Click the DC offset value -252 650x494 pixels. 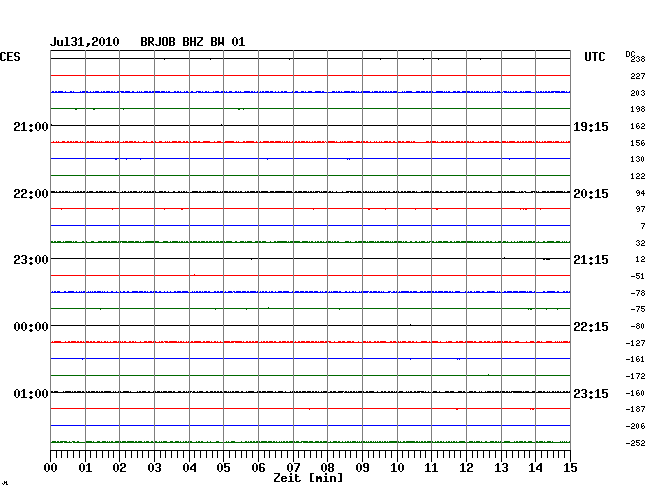[x=635, y=443]
